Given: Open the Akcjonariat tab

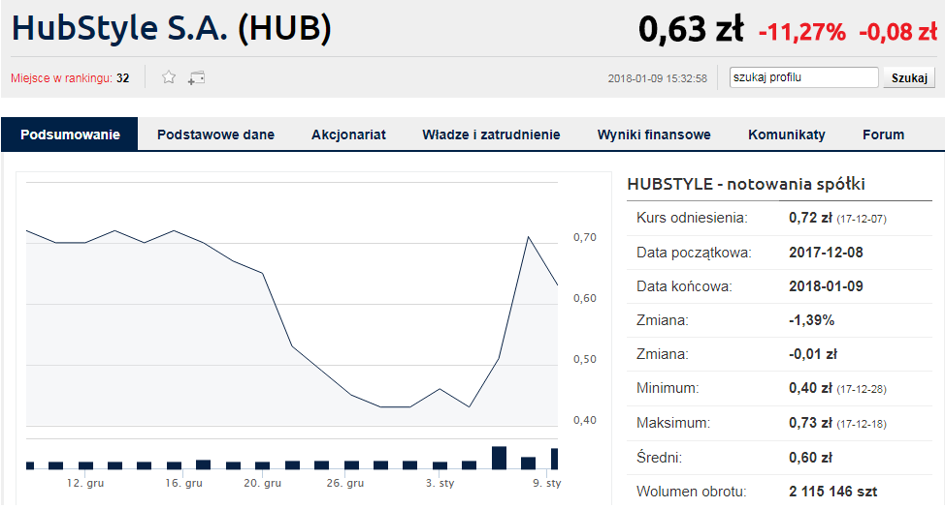Looking at the screenshot, I should click(348, 134).
